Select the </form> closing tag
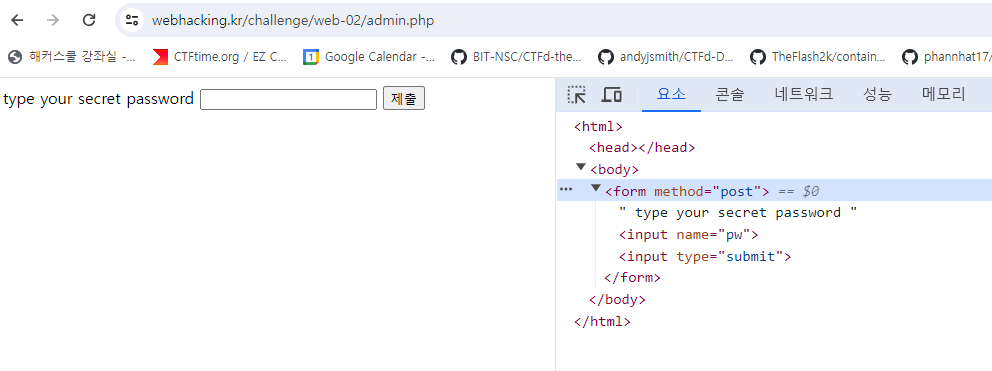Screen dimensions: 992x371 point(633,278)
